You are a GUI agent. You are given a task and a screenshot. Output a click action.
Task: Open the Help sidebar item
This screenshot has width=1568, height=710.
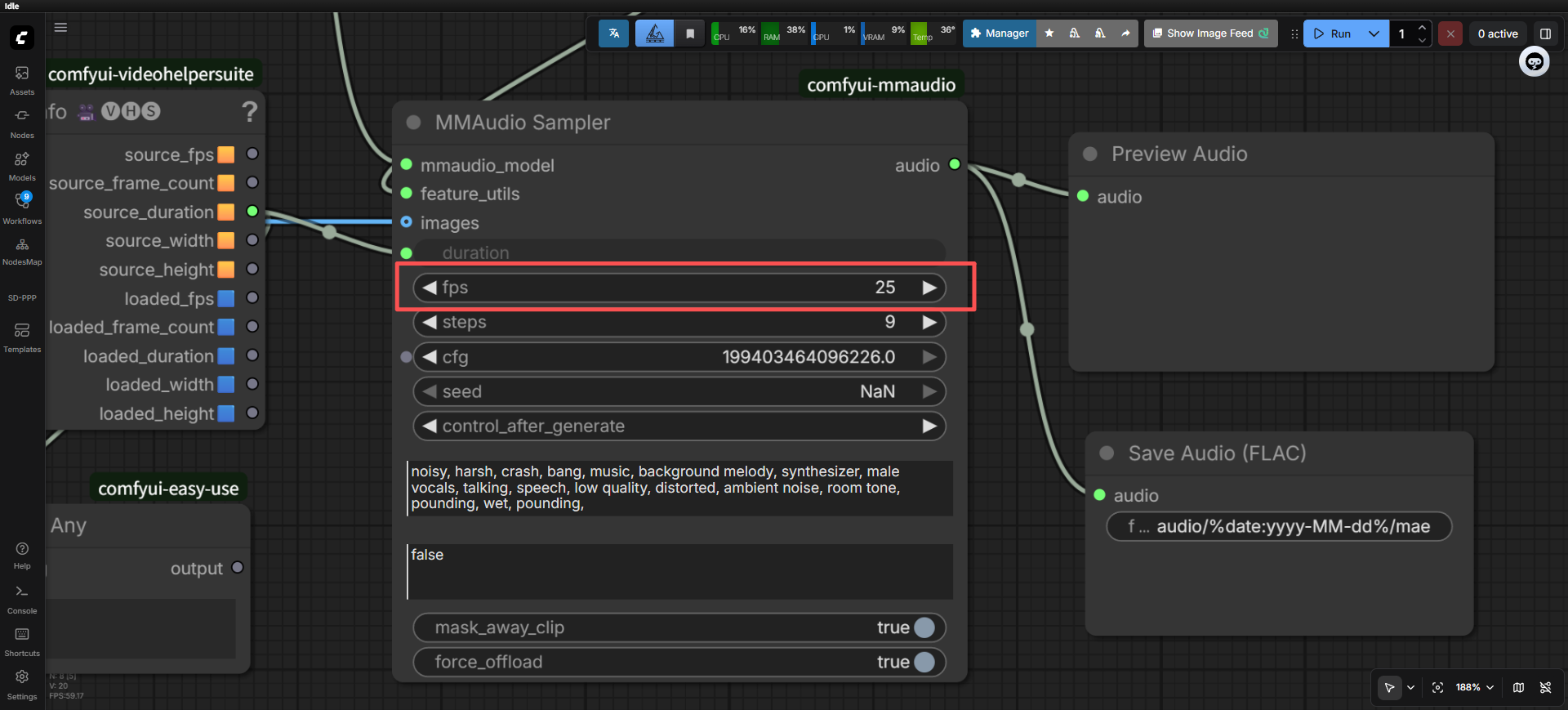tap(22, 556)
